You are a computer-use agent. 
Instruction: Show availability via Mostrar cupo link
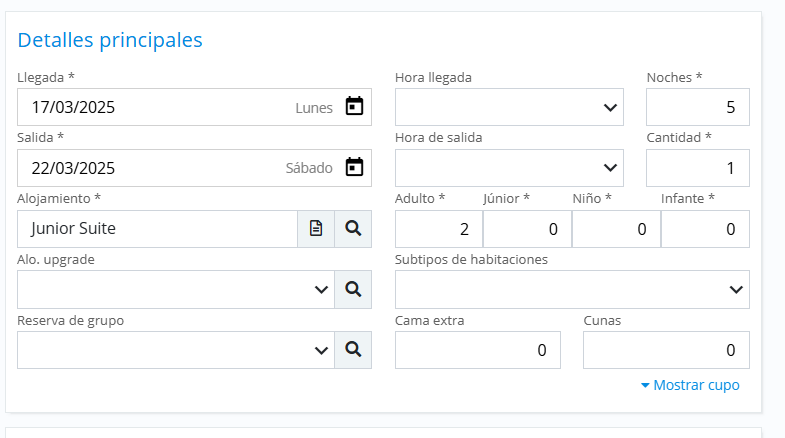(690, 385)
